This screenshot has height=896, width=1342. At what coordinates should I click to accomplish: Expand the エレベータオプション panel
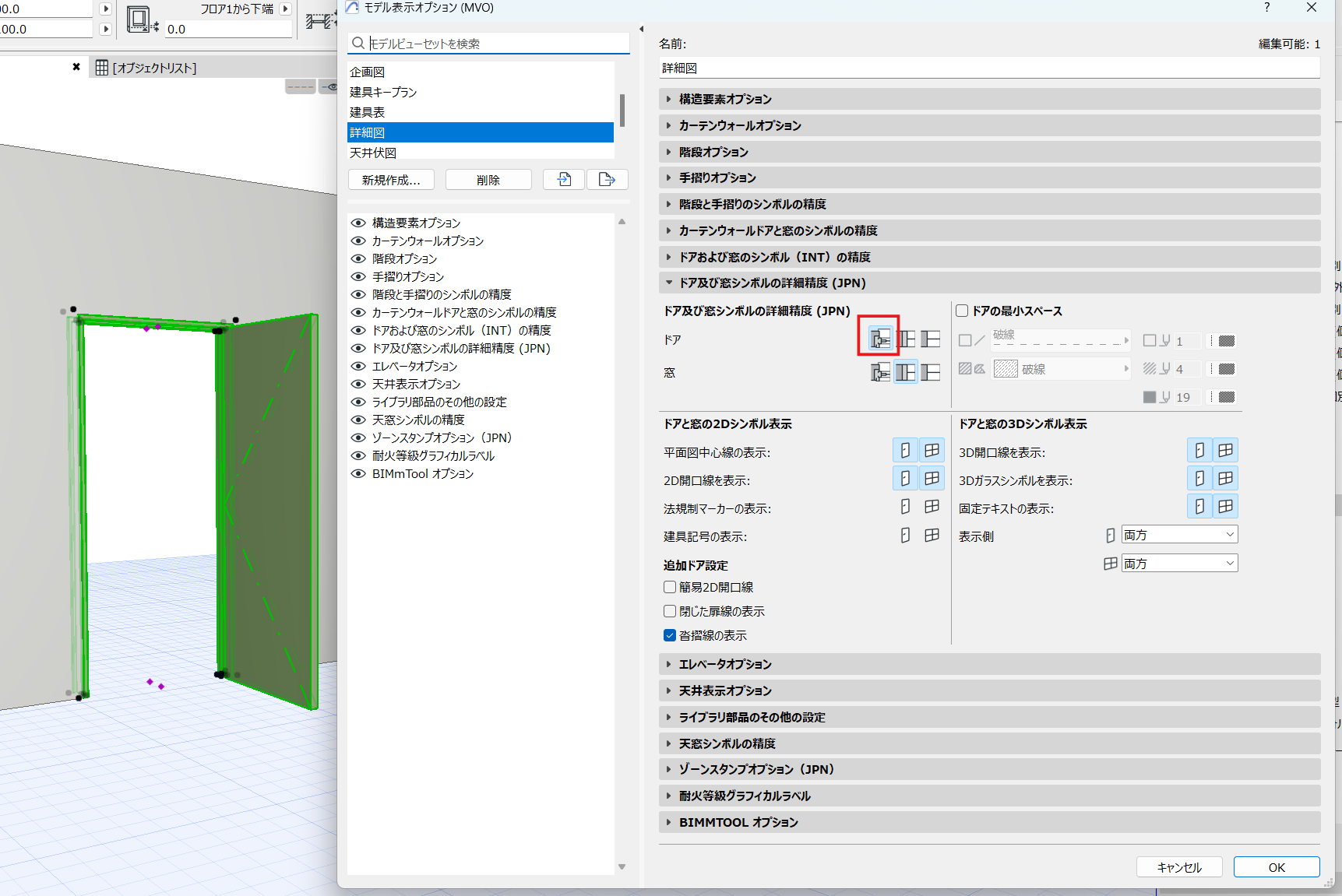(x=989, y=664)
